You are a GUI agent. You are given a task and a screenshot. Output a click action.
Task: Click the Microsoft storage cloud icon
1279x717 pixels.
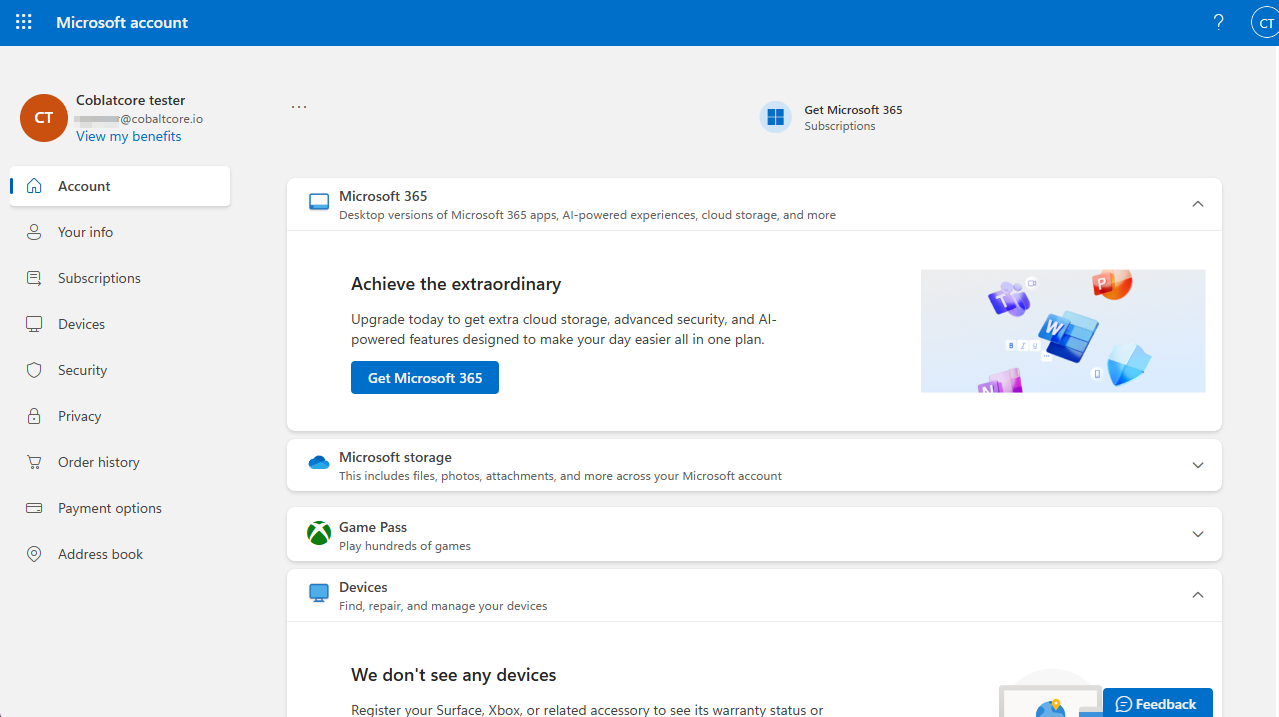[x=319, y=463]
